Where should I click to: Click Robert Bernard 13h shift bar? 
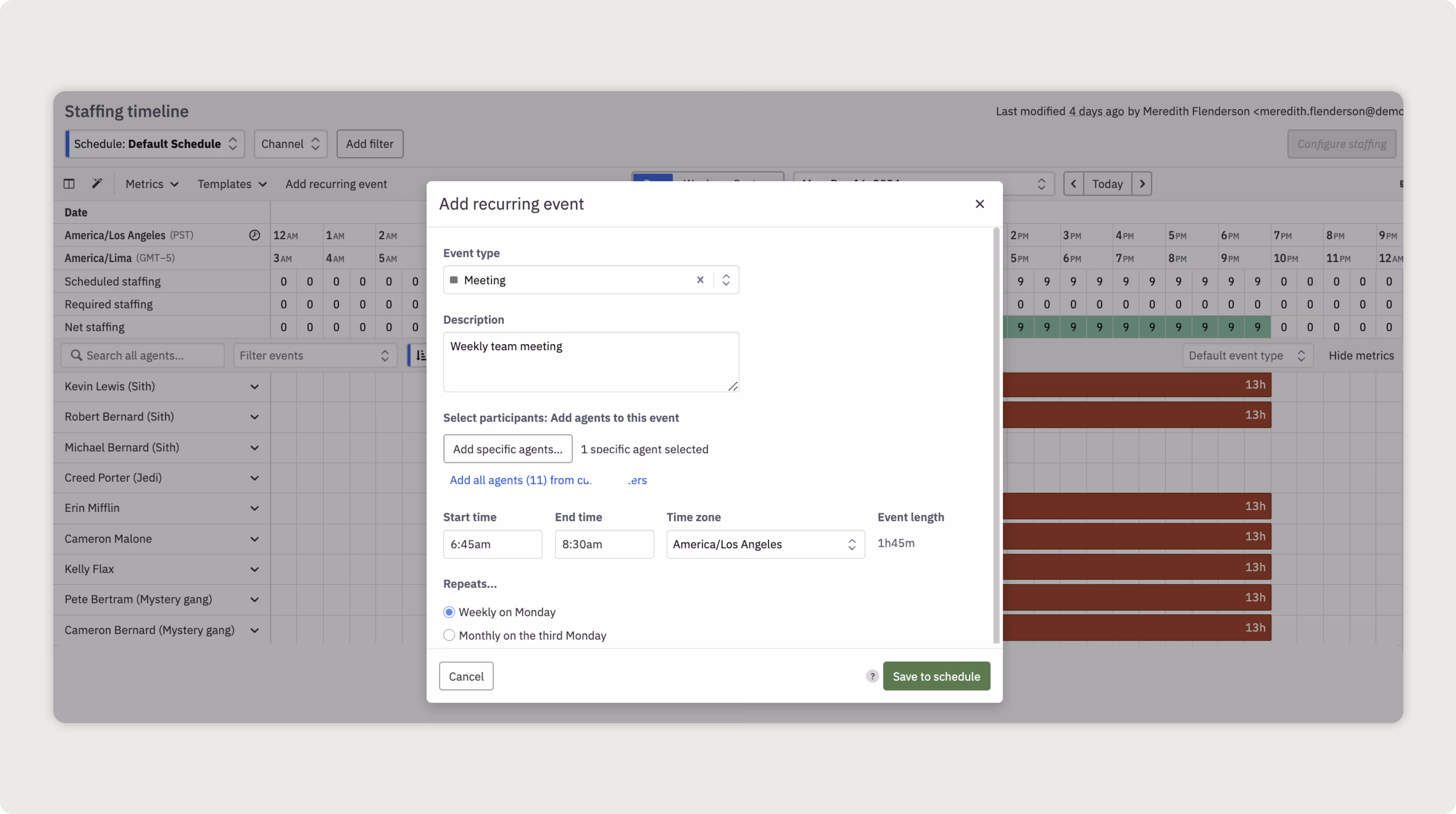coord(1137,415)
